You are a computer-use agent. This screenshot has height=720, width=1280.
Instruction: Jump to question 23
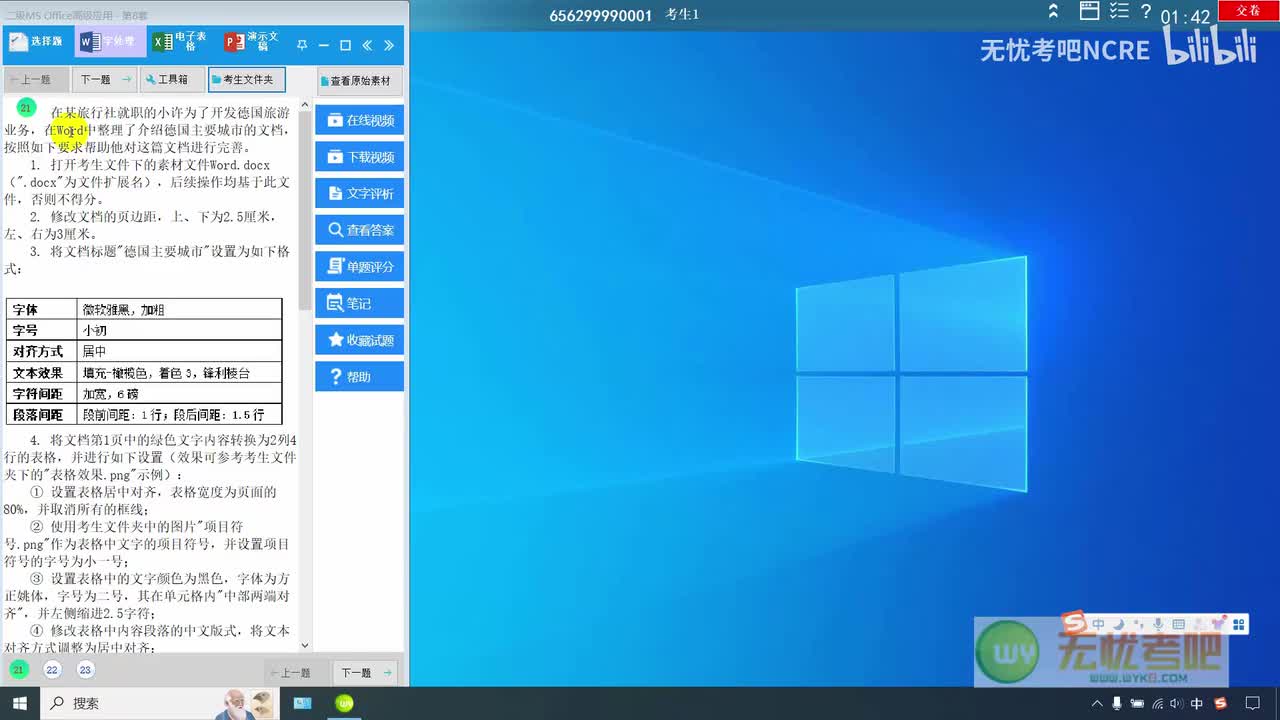(x=85, y=670)
